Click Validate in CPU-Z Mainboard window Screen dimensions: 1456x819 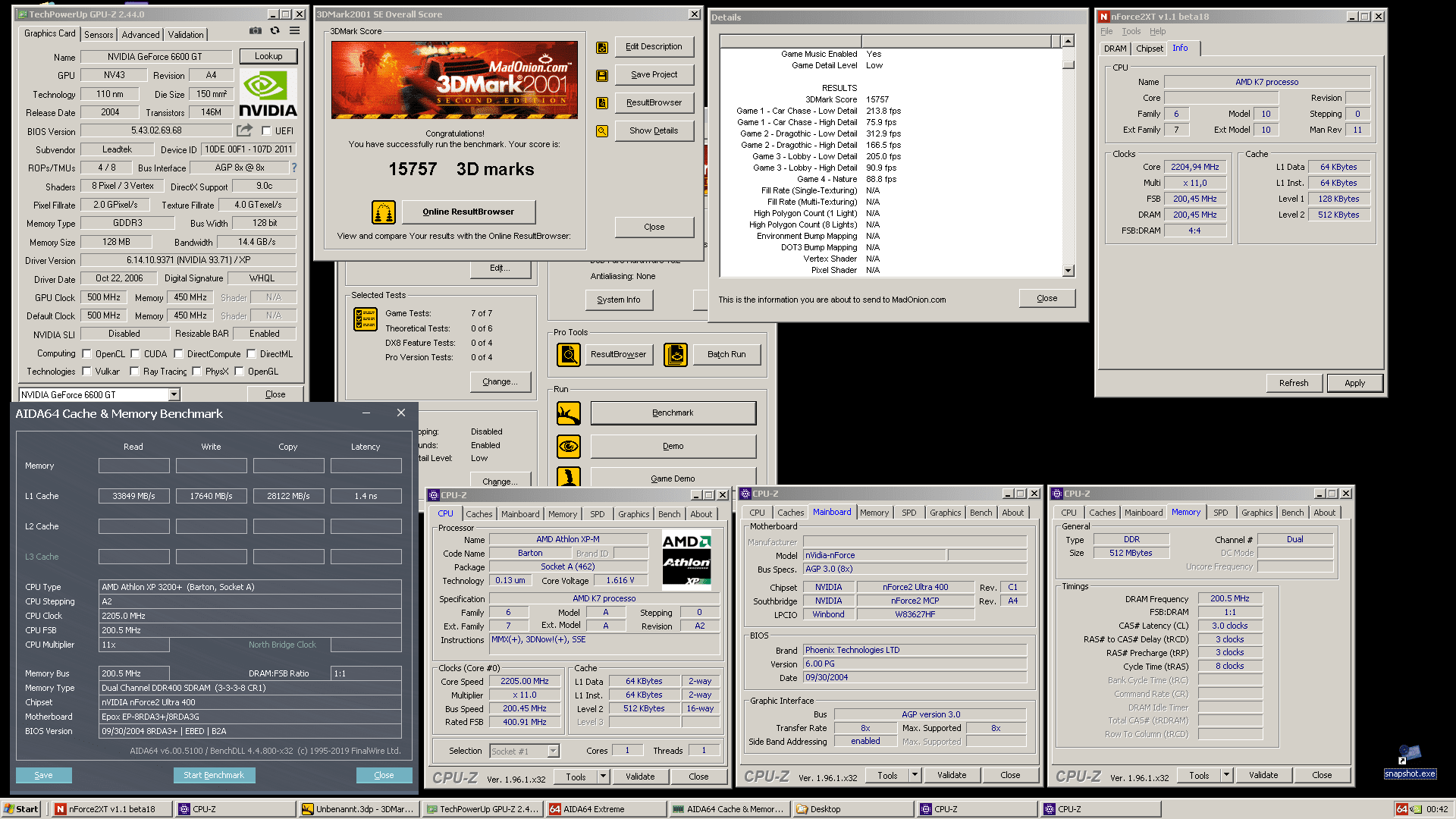coord(952,775)
